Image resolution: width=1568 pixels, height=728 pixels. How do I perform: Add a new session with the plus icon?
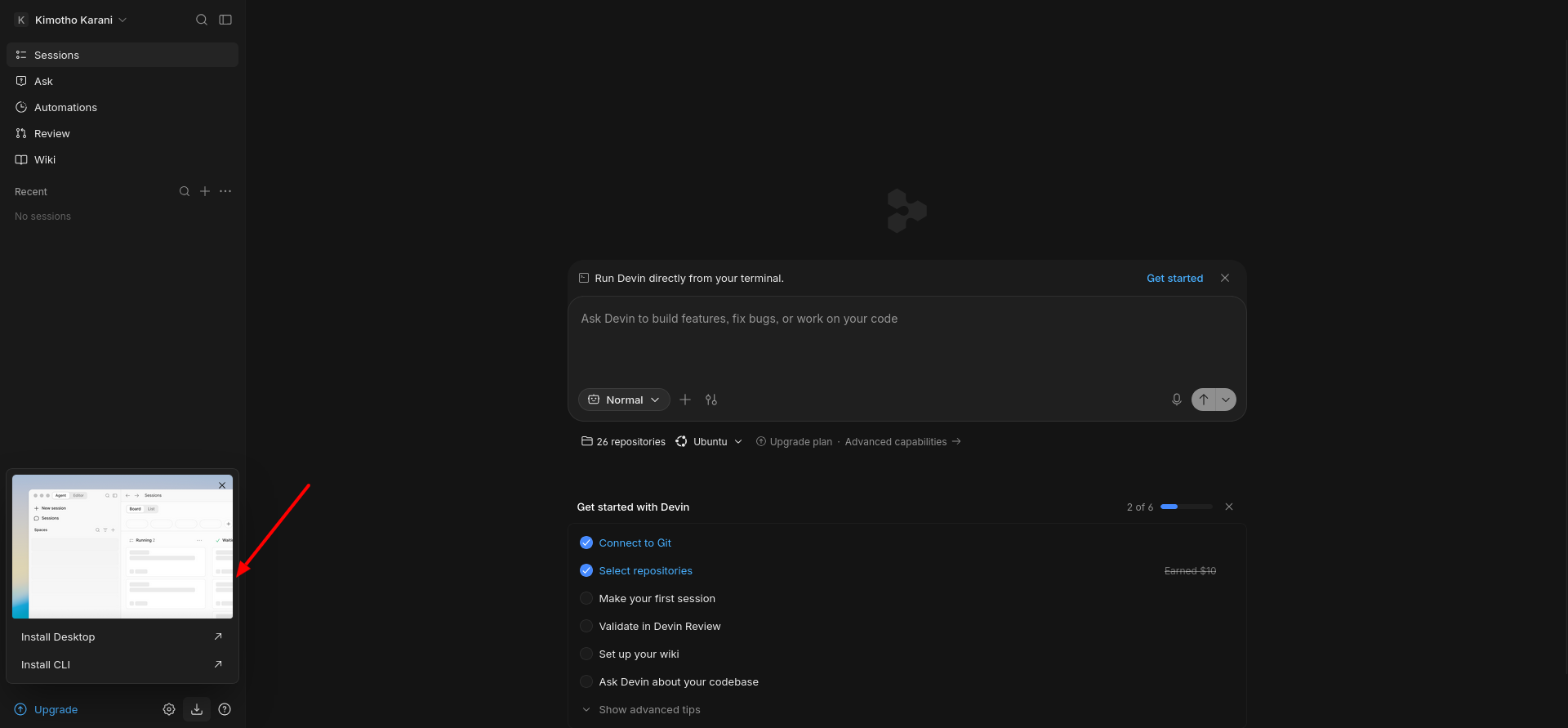[205, 191]
